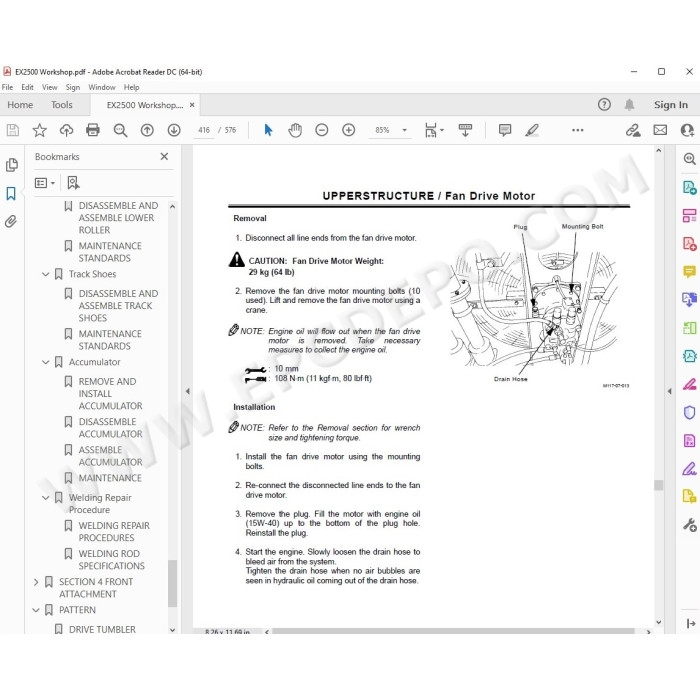Collapse the left navigation pane arrow
The image size is (700, 700).
click(188, 391)
